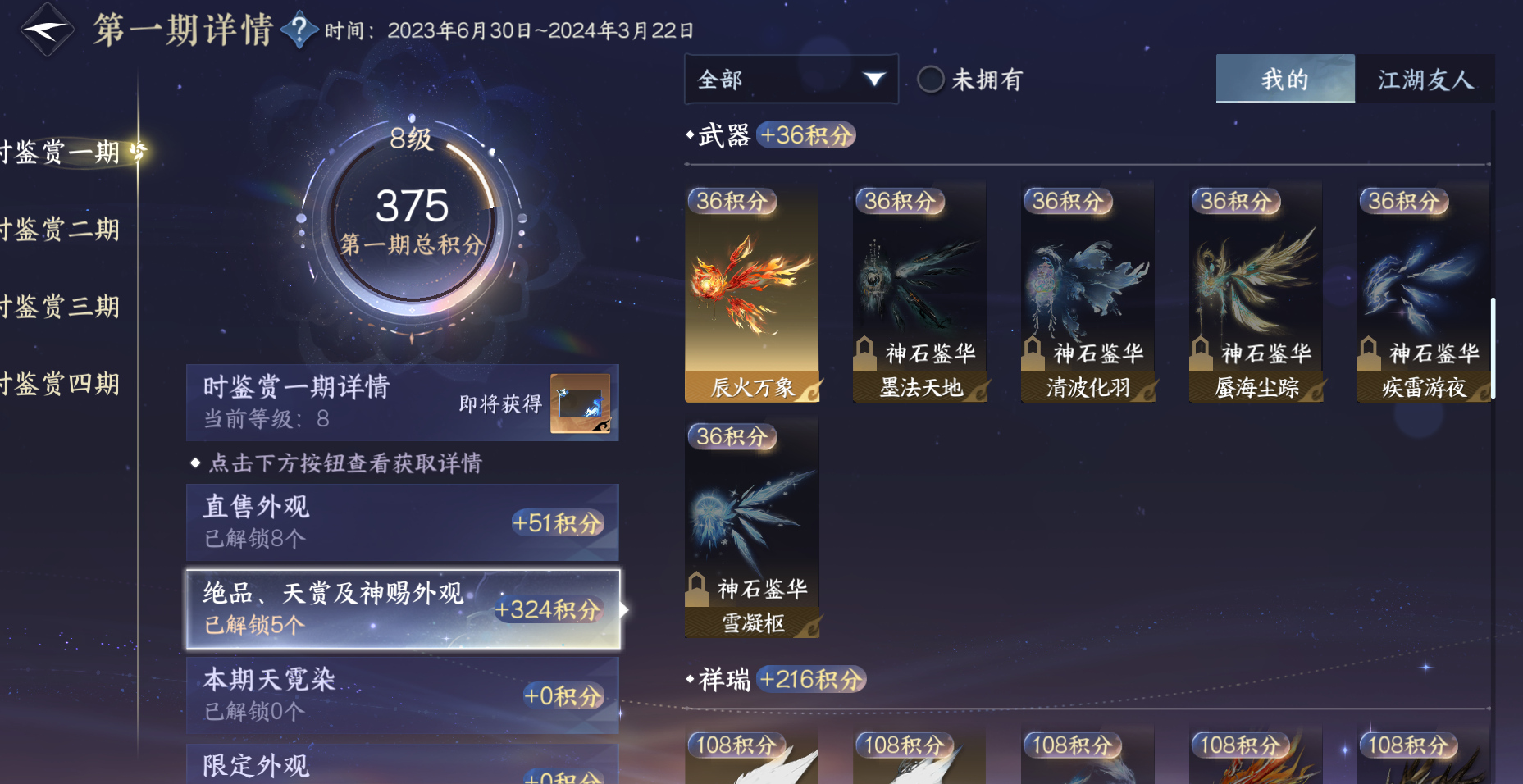Open the 全部 filter dropdown
The image size is (1523, 784).
791,80
